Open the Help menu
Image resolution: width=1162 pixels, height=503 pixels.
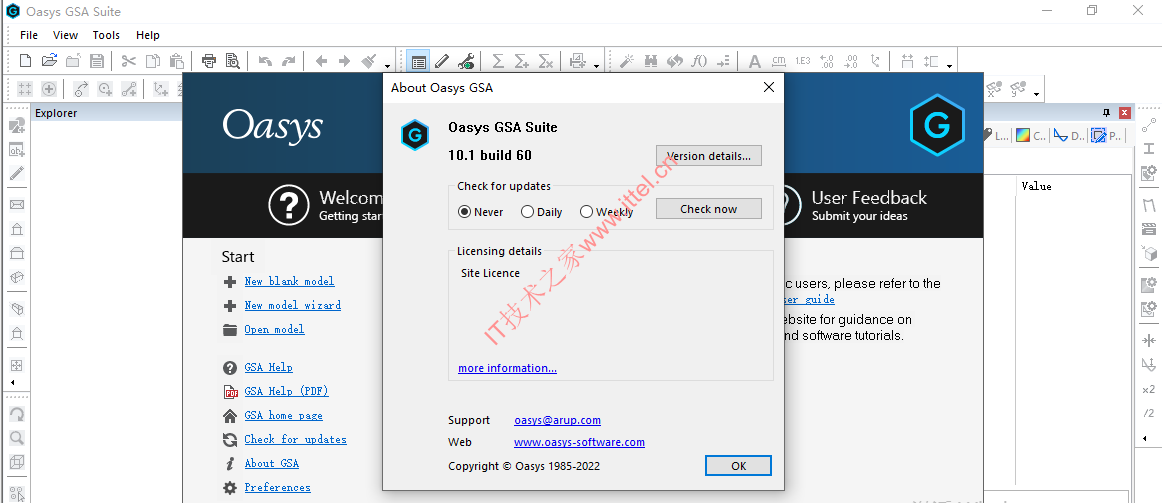pos(147,35)
